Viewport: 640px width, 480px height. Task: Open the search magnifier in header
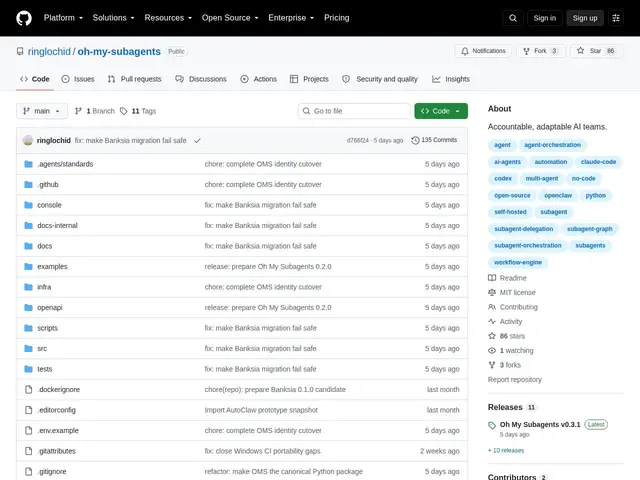tap(513, 18)
